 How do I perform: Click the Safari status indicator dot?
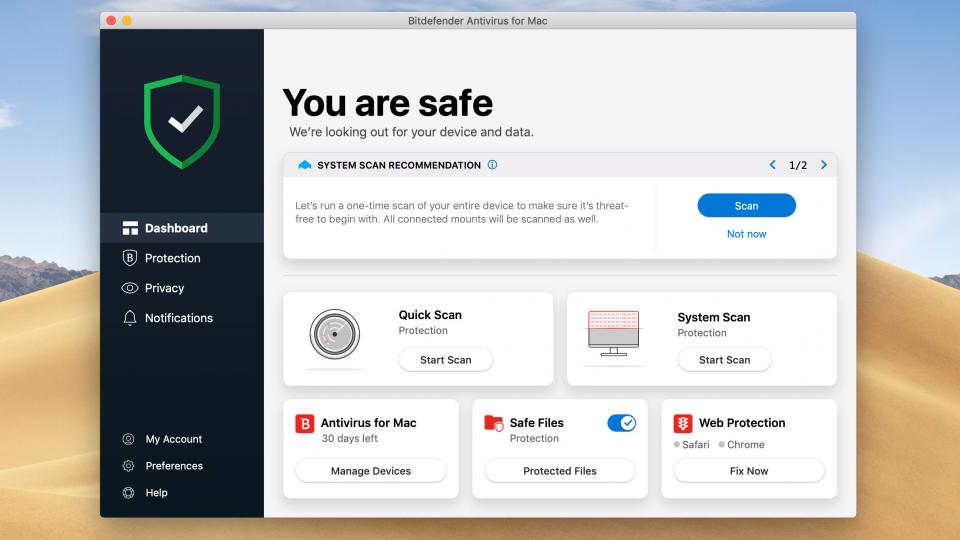677,444
